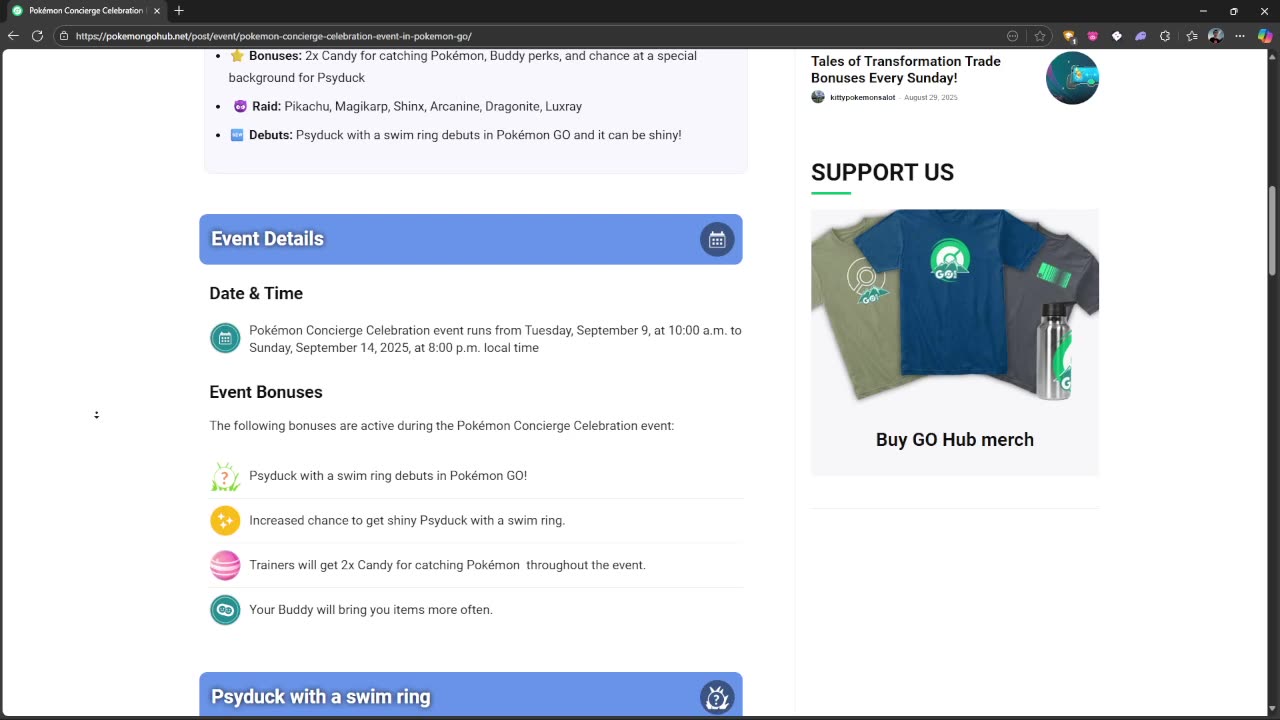Viewport: 1280px width, 720px height.
Task: Click the page vertical scrollbar thumb
Action: coord(1273,230)
